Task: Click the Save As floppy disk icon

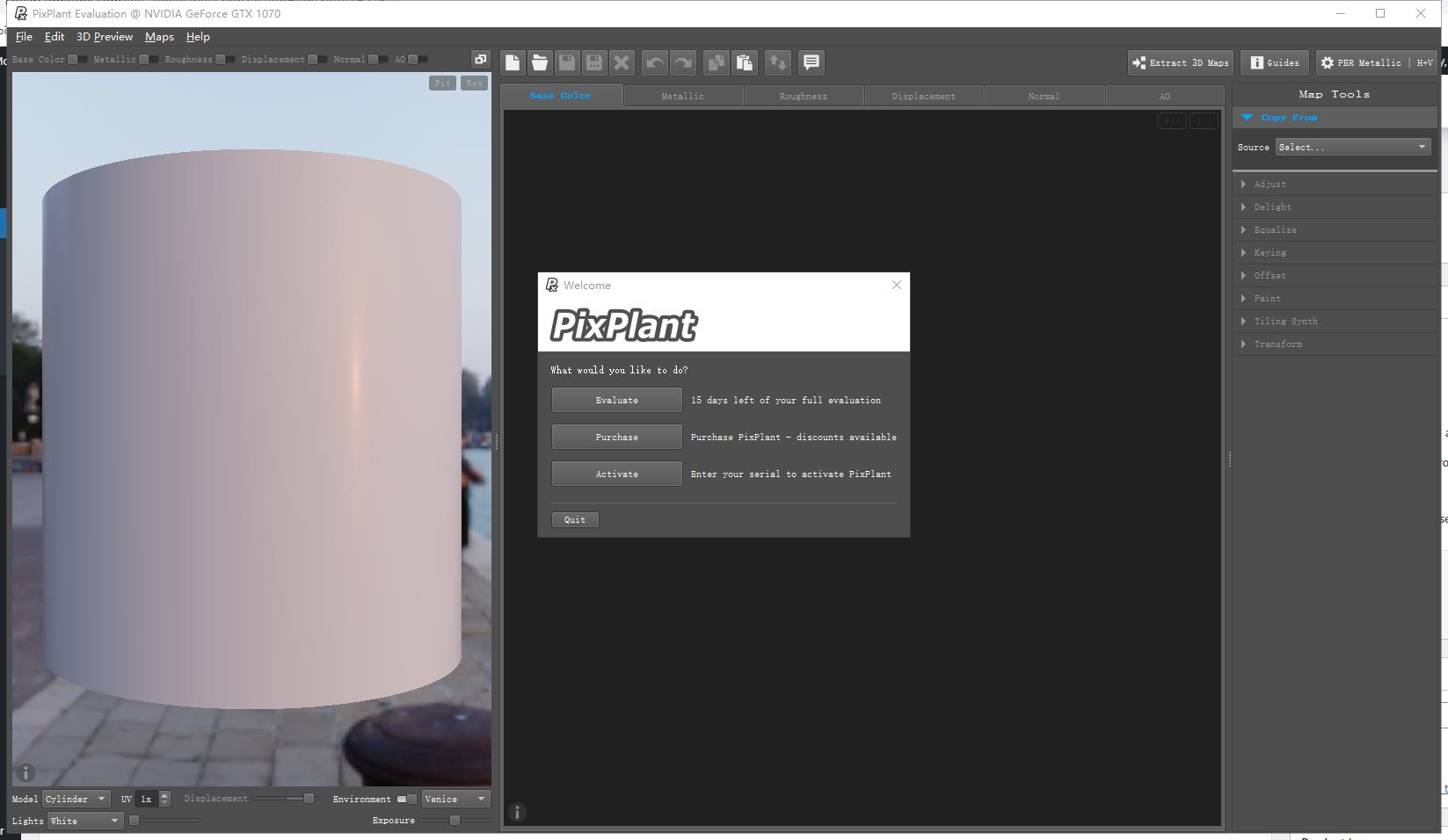Action: [594, 62]
